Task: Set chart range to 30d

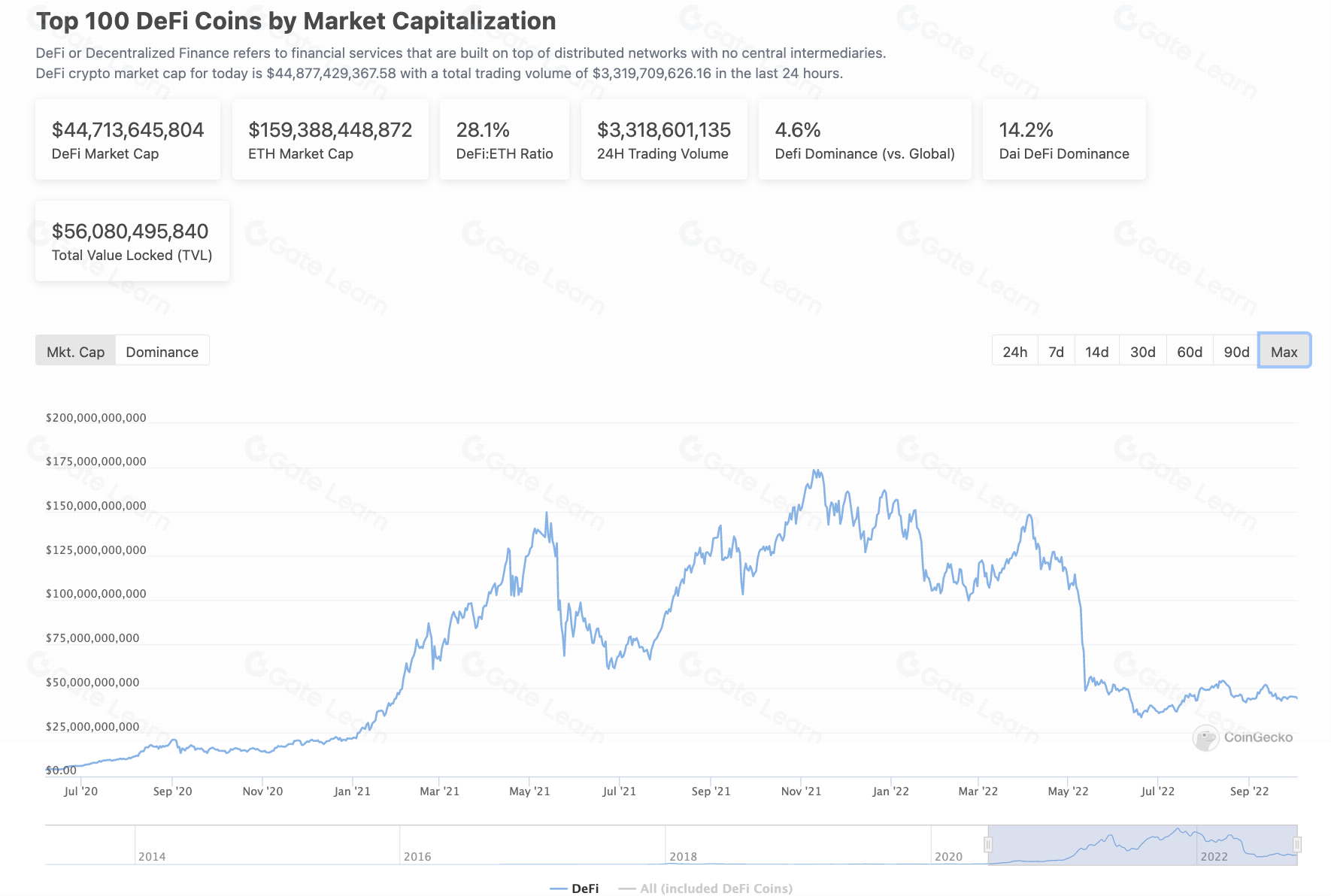Action: click(x=1142, y=352)
